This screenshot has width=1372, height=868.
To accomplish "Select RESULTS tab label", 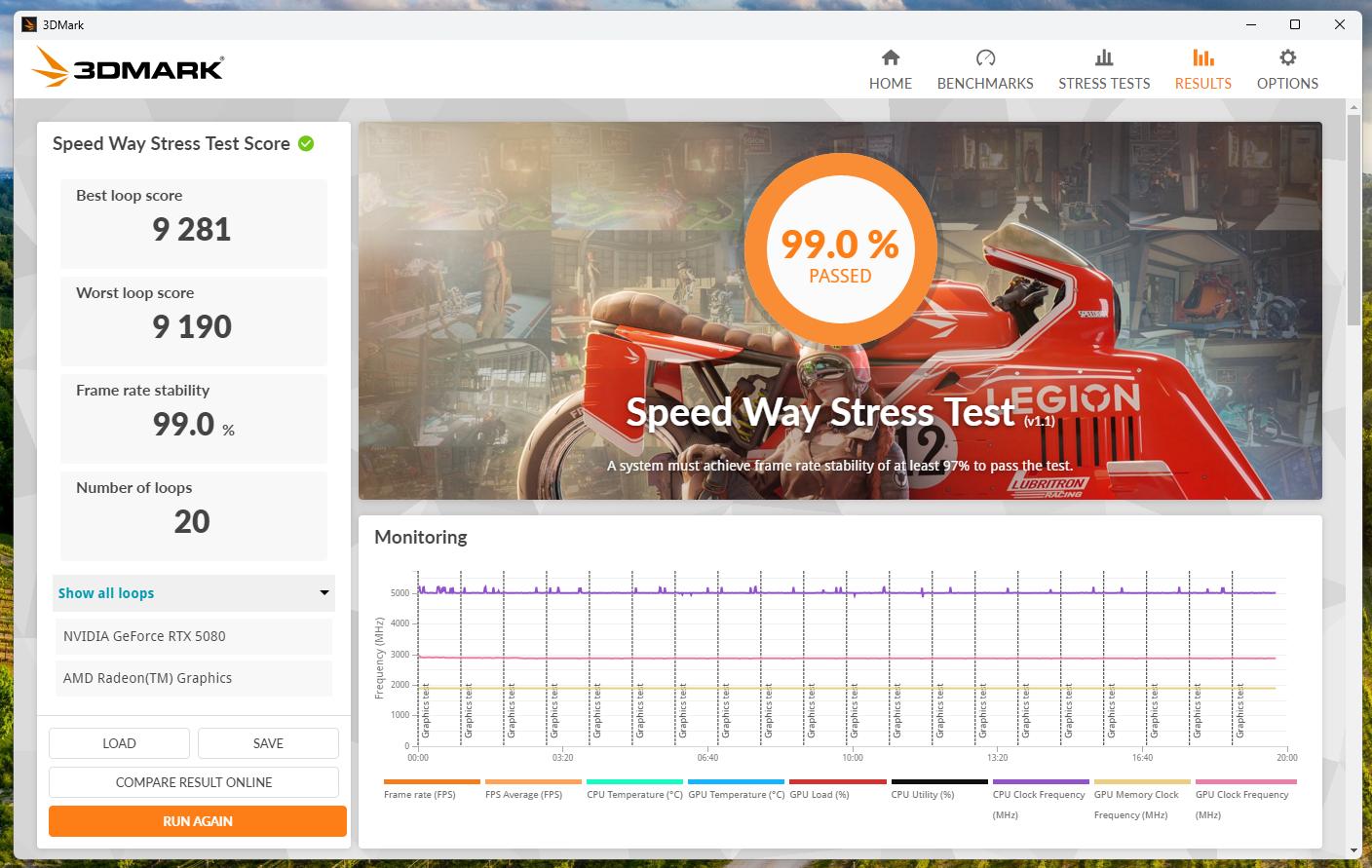I will [1203, 84].
